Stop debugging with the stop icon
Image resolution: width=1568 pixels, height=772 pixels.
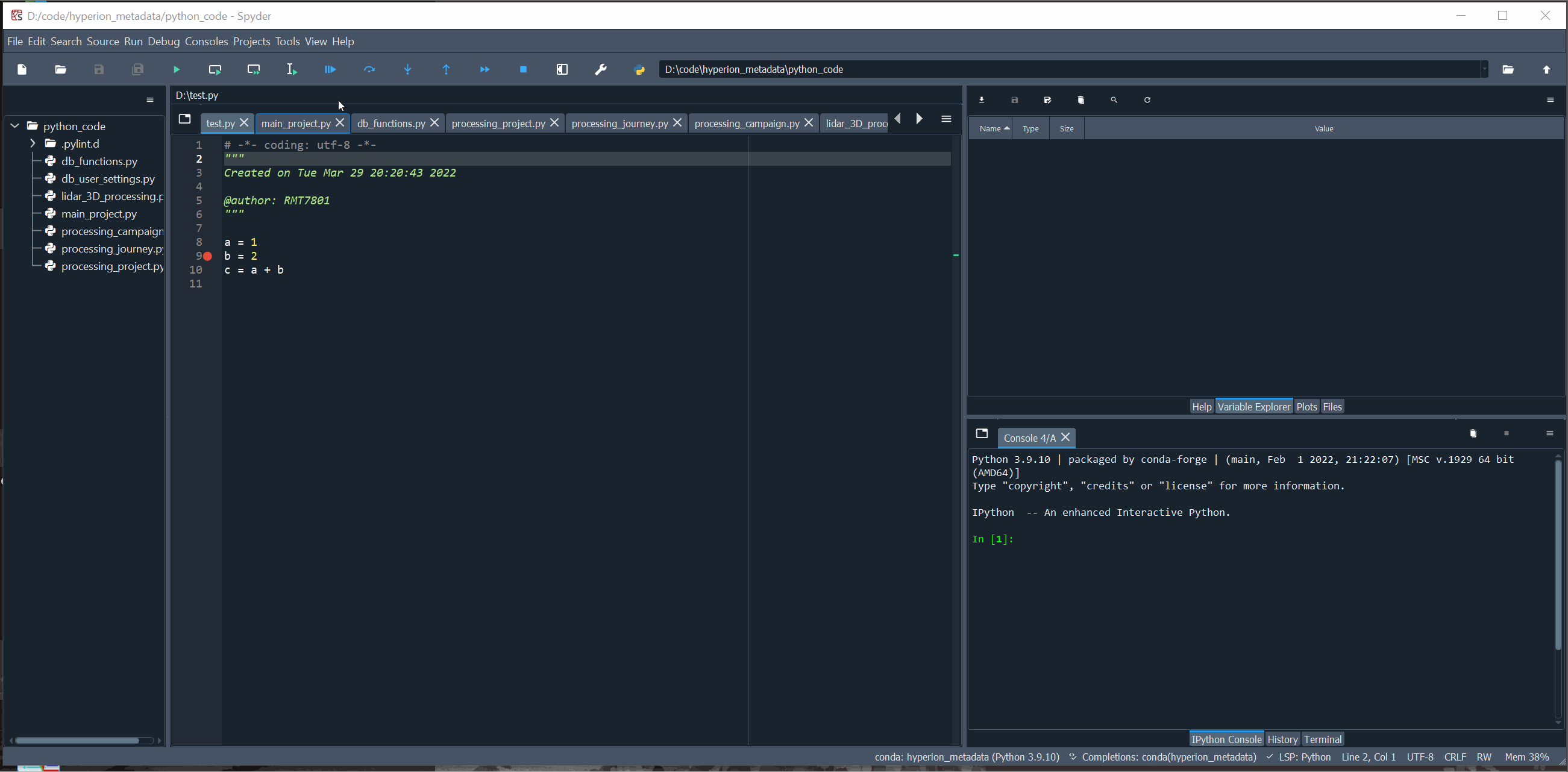(523, 69)
